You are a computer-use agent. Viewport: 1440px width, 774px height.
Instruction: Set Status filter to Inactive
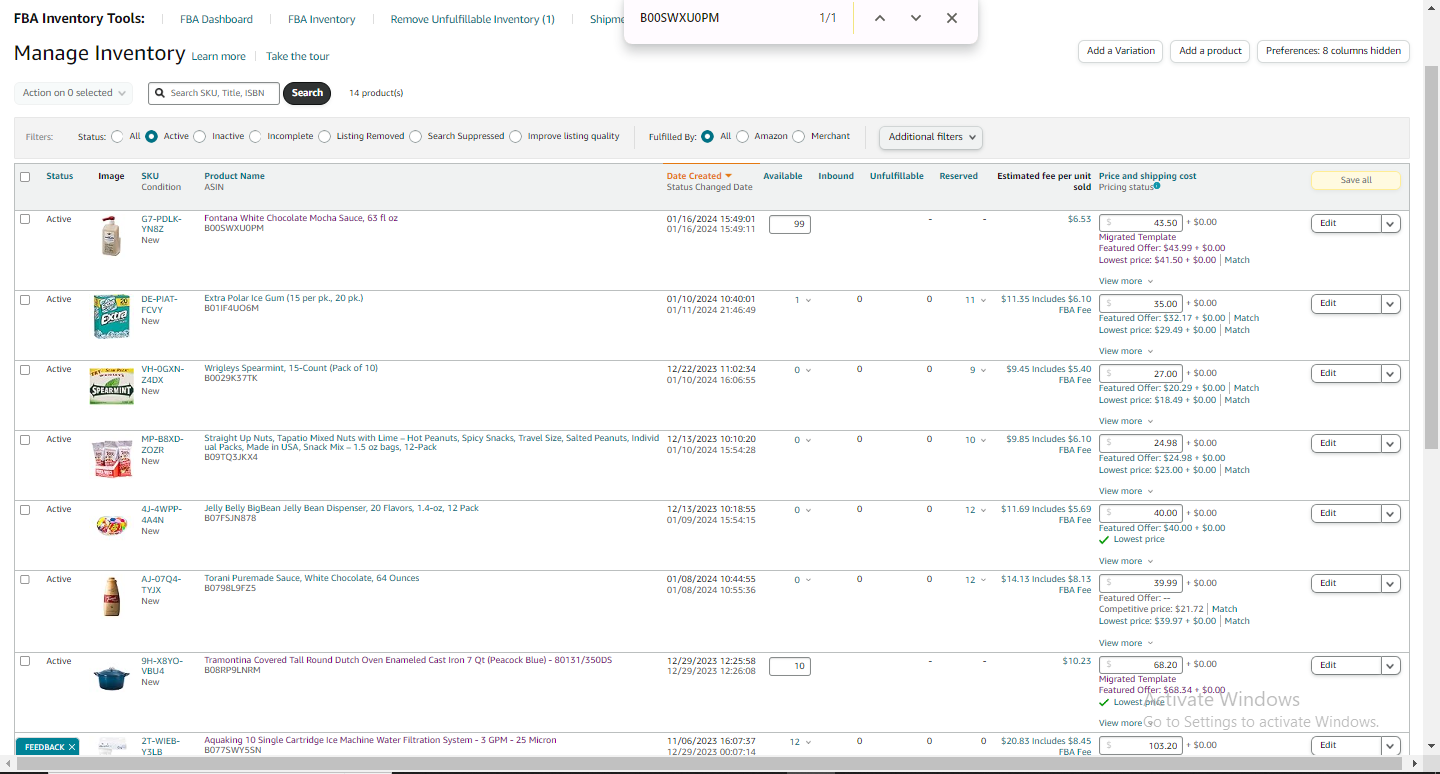(200, 136)
